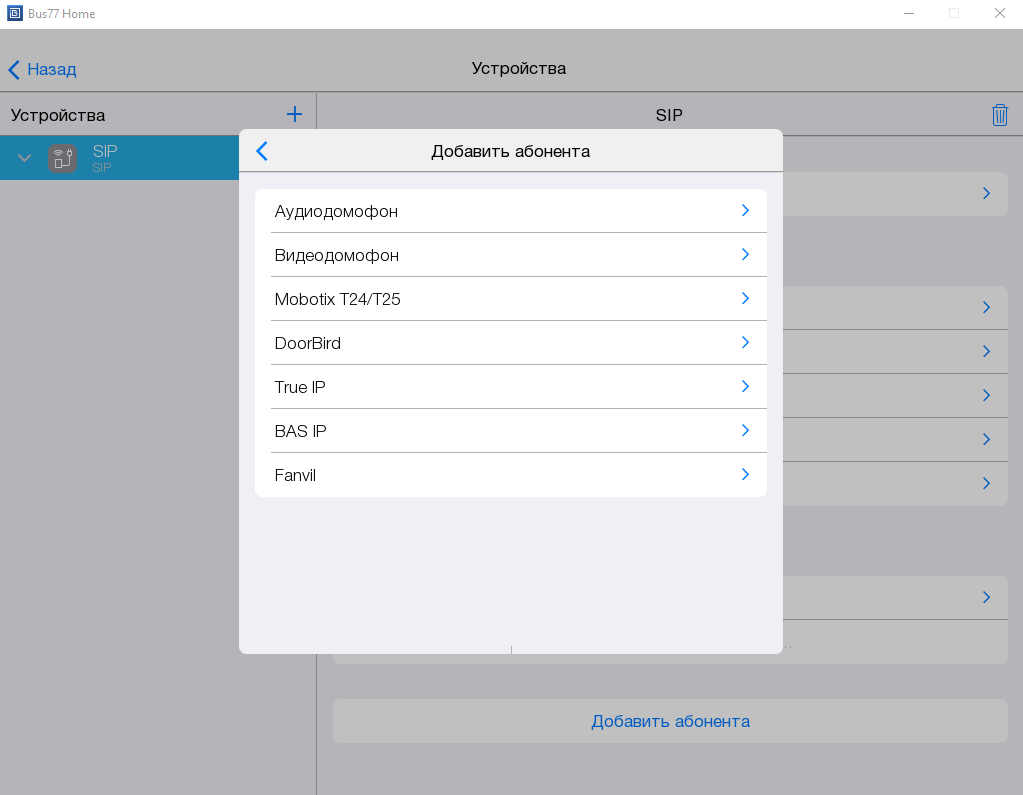
Task: Click the SIP device icon in sidebar
Action: click(63, 158)
